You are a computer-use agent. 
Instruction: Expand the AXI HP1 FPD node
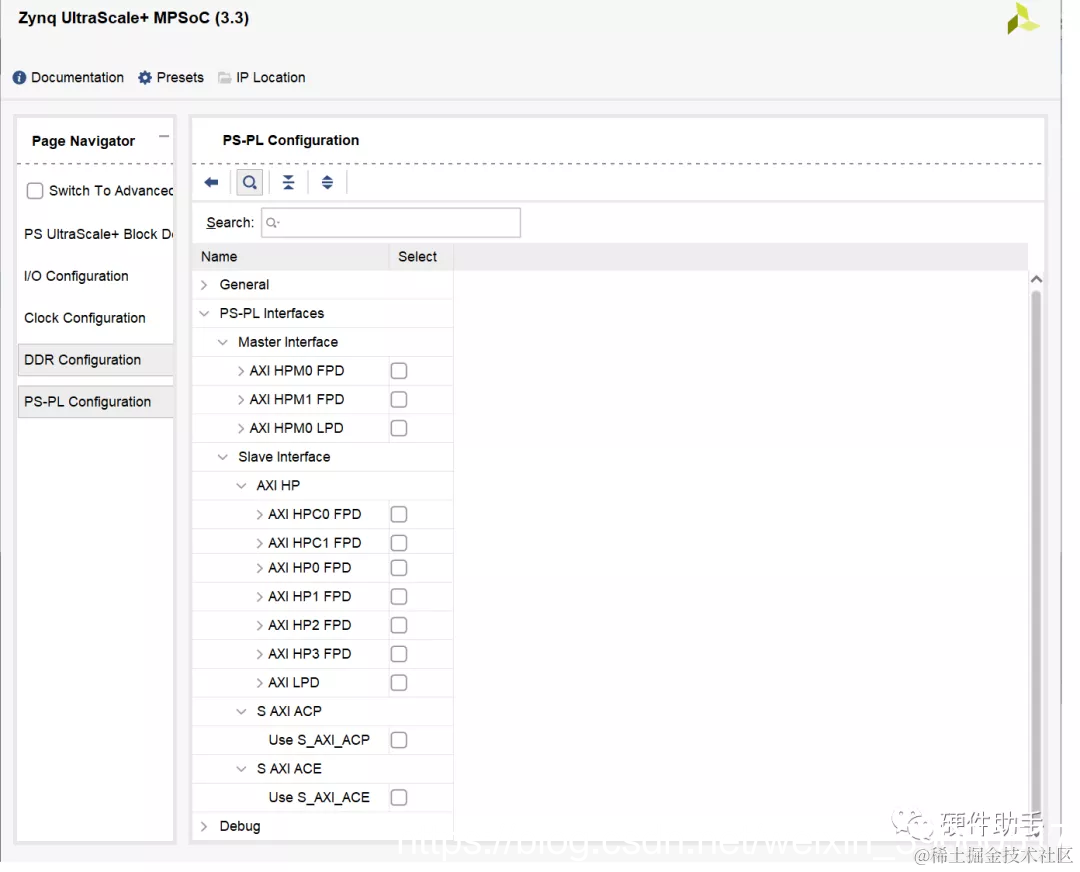(259, 597)
